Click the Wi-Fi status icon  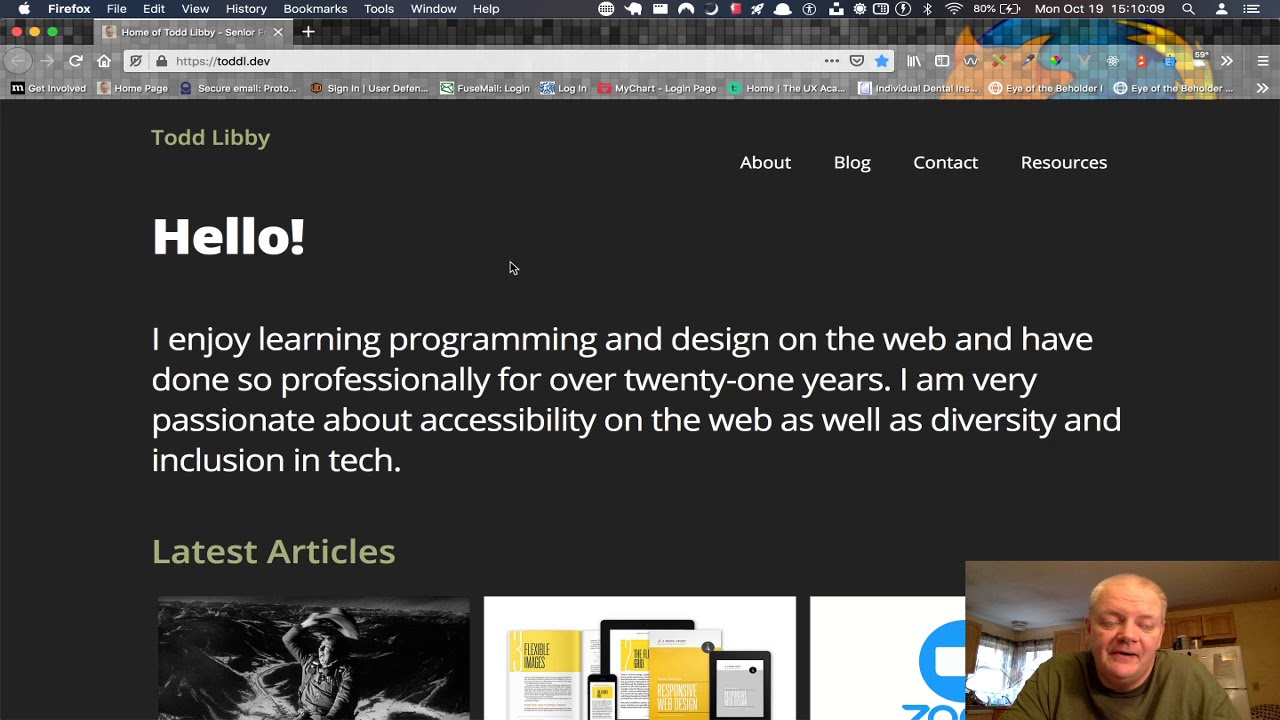954,9
